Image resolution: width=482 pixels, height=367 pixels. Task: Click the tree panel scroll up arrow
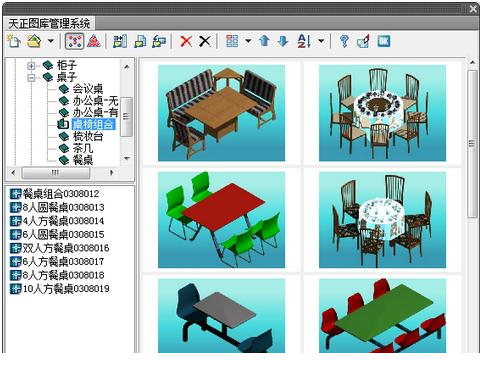point(127,66)
